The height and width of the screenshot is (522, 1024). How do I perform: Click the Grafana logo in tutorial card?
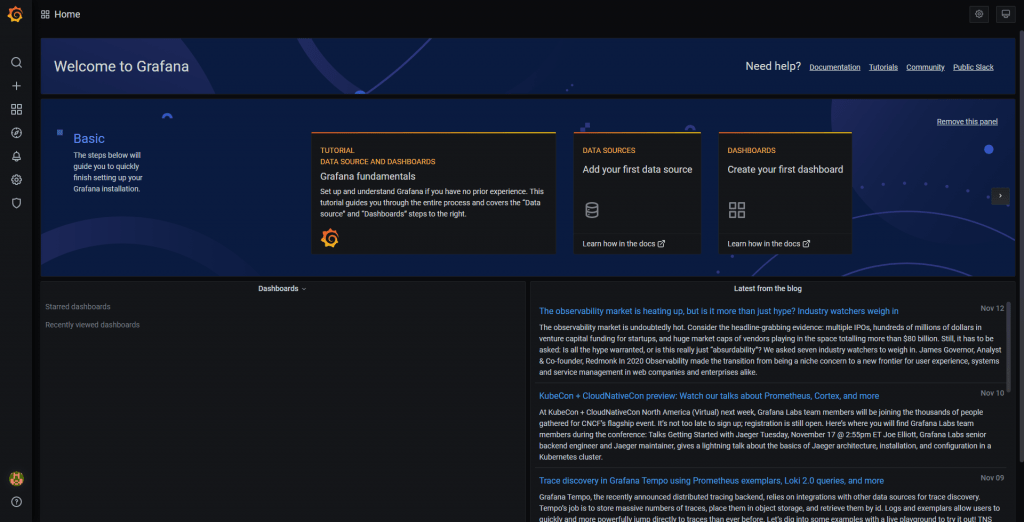[x=330, y=238]
